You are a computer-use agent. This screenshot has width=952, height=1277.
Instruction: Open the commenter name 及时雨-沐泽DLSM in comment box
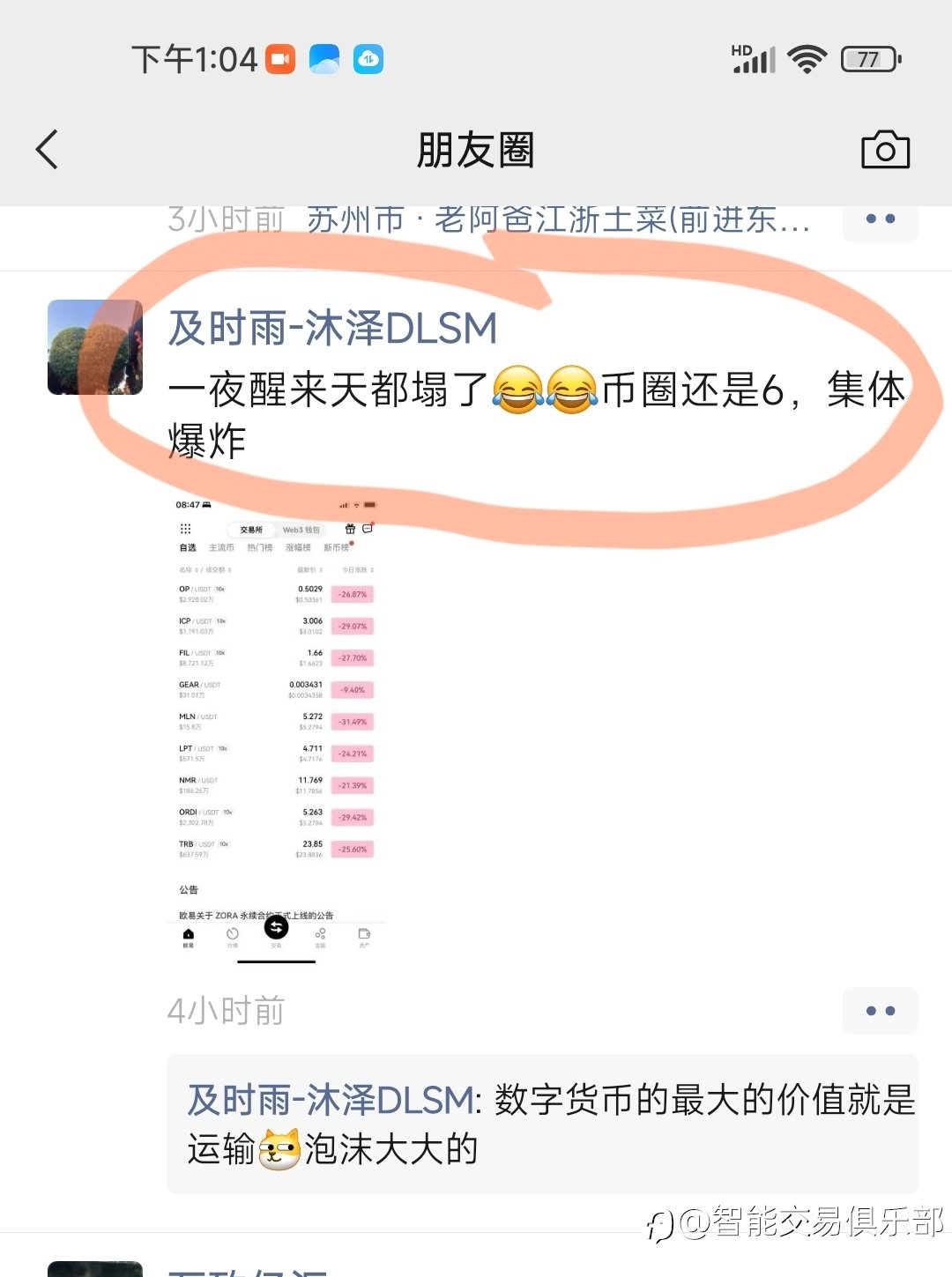(x=331, y=1100)
